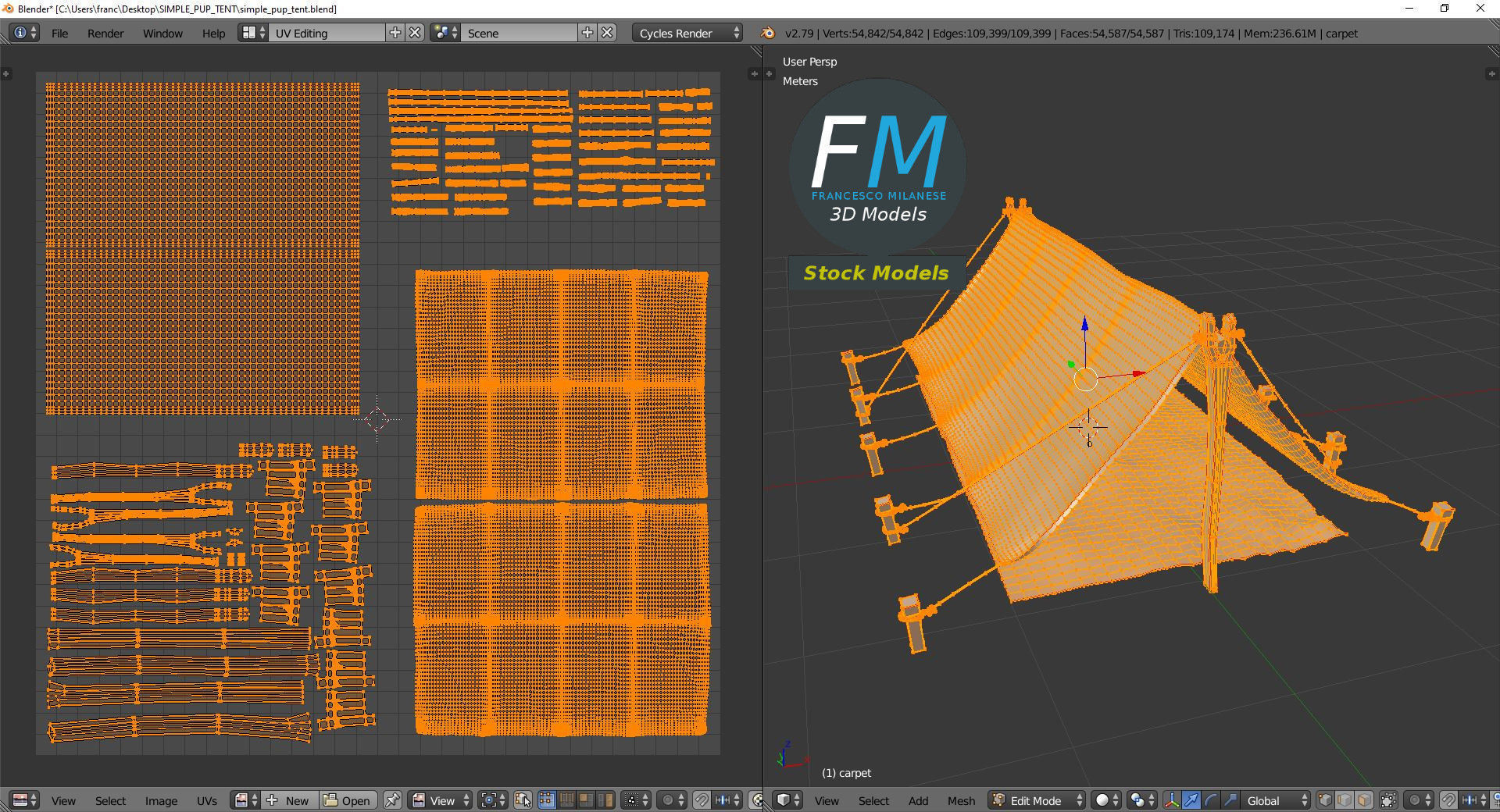1500x812 pixels.
Task: Open the Render menu
Action: tap(105, 34)
